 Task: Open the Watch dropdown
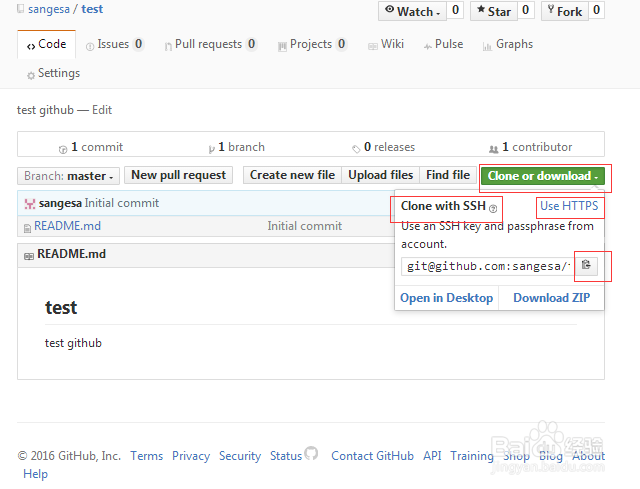click(x=413, y=11)
